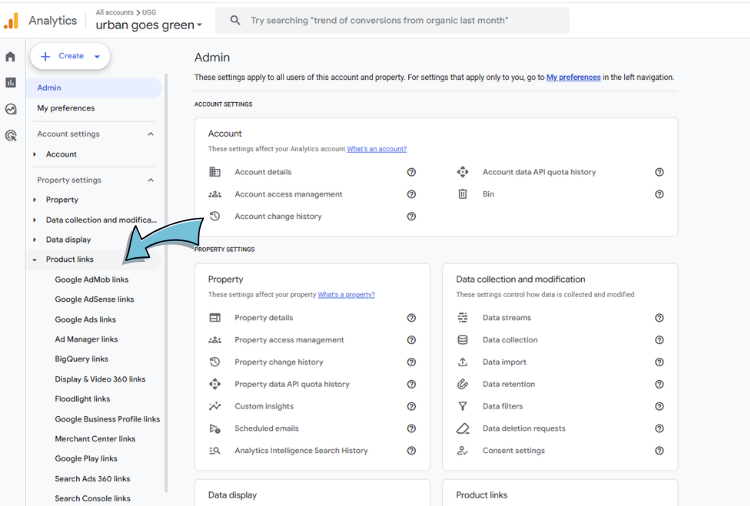The image size is (750, 506).
Task: Open Search Console links
Action: coord(92,498)
